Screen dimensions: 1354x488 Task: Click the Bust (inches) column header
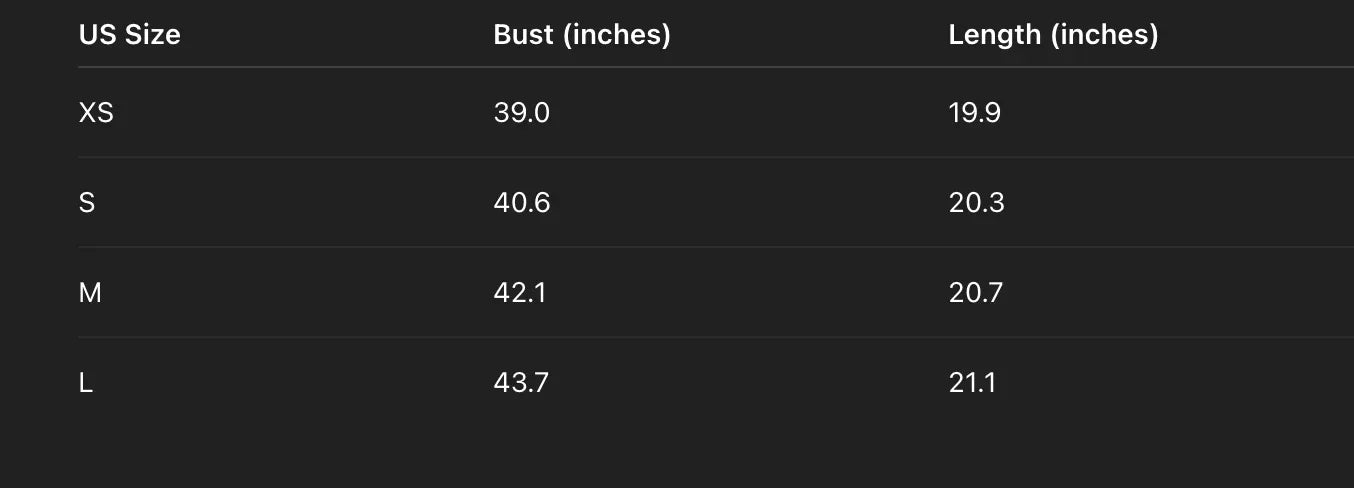pos(582,35)
